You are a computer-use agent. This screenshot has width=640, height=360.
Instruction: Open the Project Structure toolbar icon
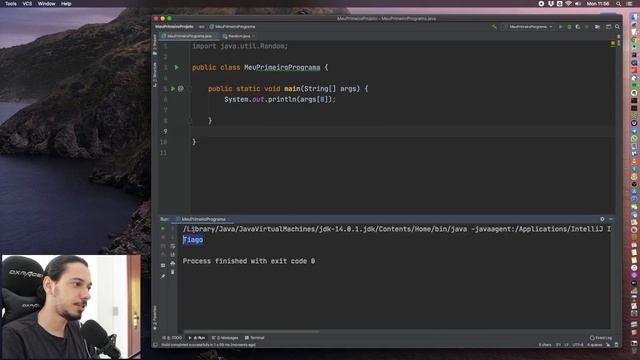tap(597, 27)
